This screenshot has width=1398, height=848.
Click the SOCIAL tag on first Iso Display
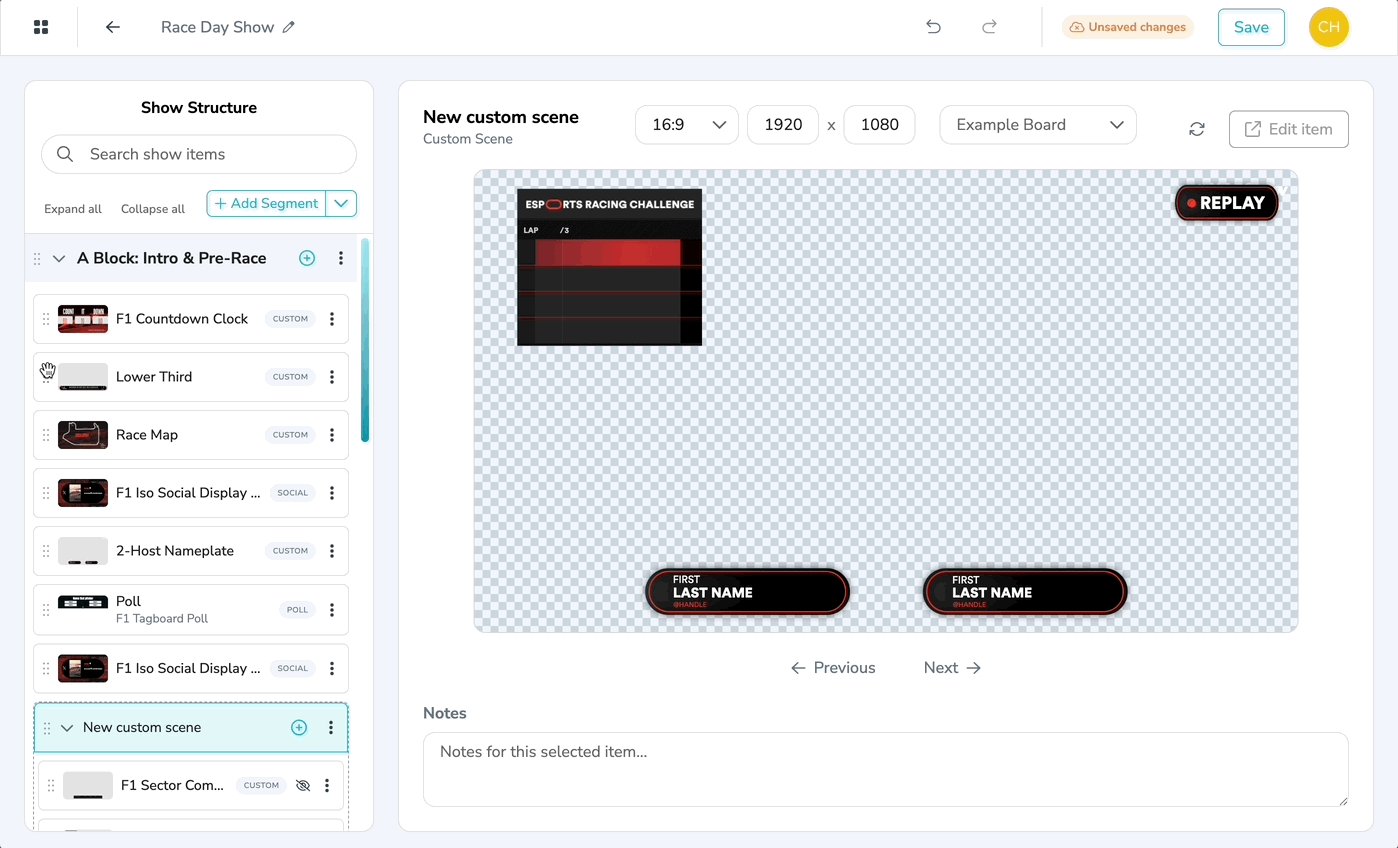[293, 493]
